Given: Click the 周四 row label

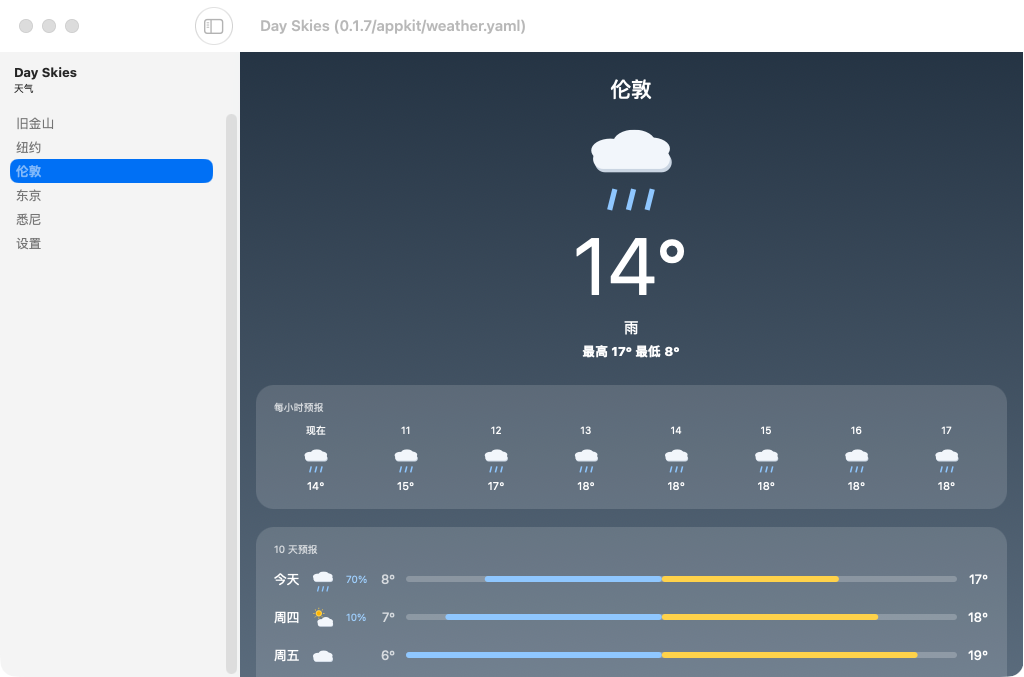Looking at the screenshot, I should coord(286,618).
